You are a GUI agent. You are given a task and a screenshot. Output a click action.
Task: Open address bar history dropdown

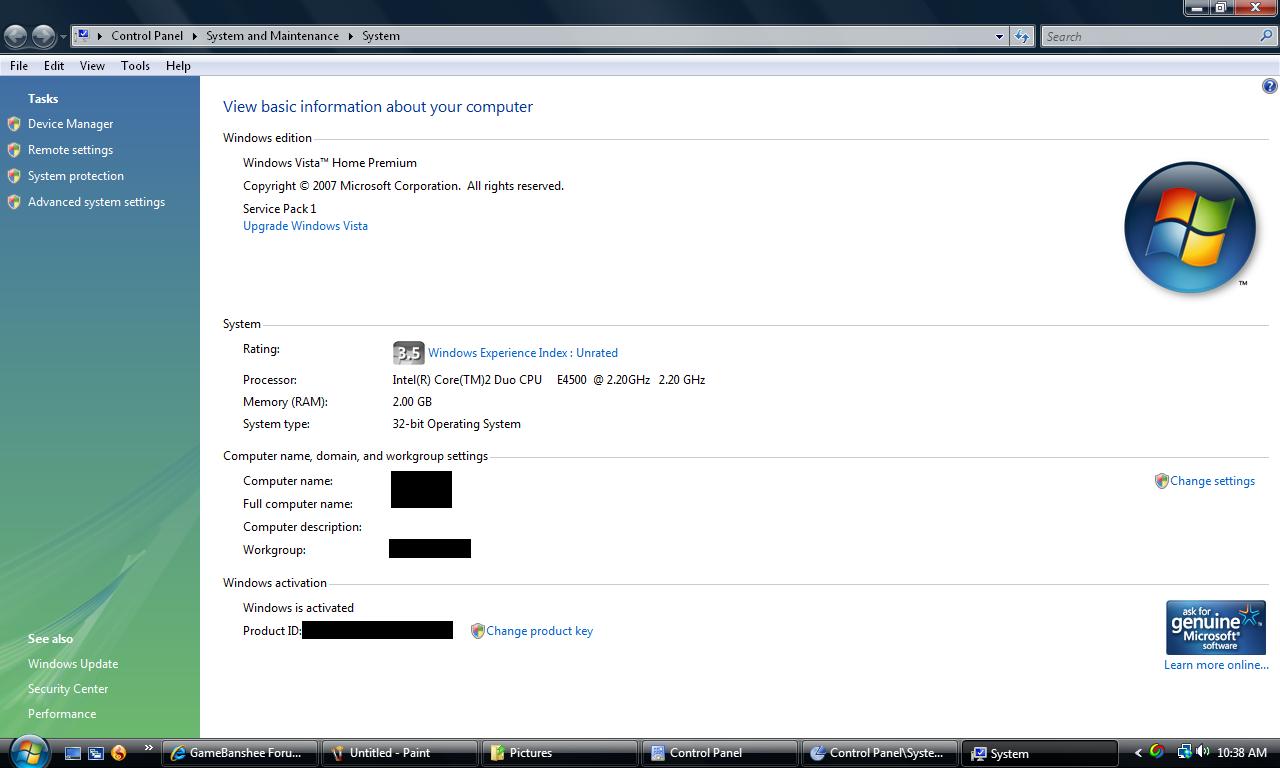pyautogui.click(x=999, y=37)
